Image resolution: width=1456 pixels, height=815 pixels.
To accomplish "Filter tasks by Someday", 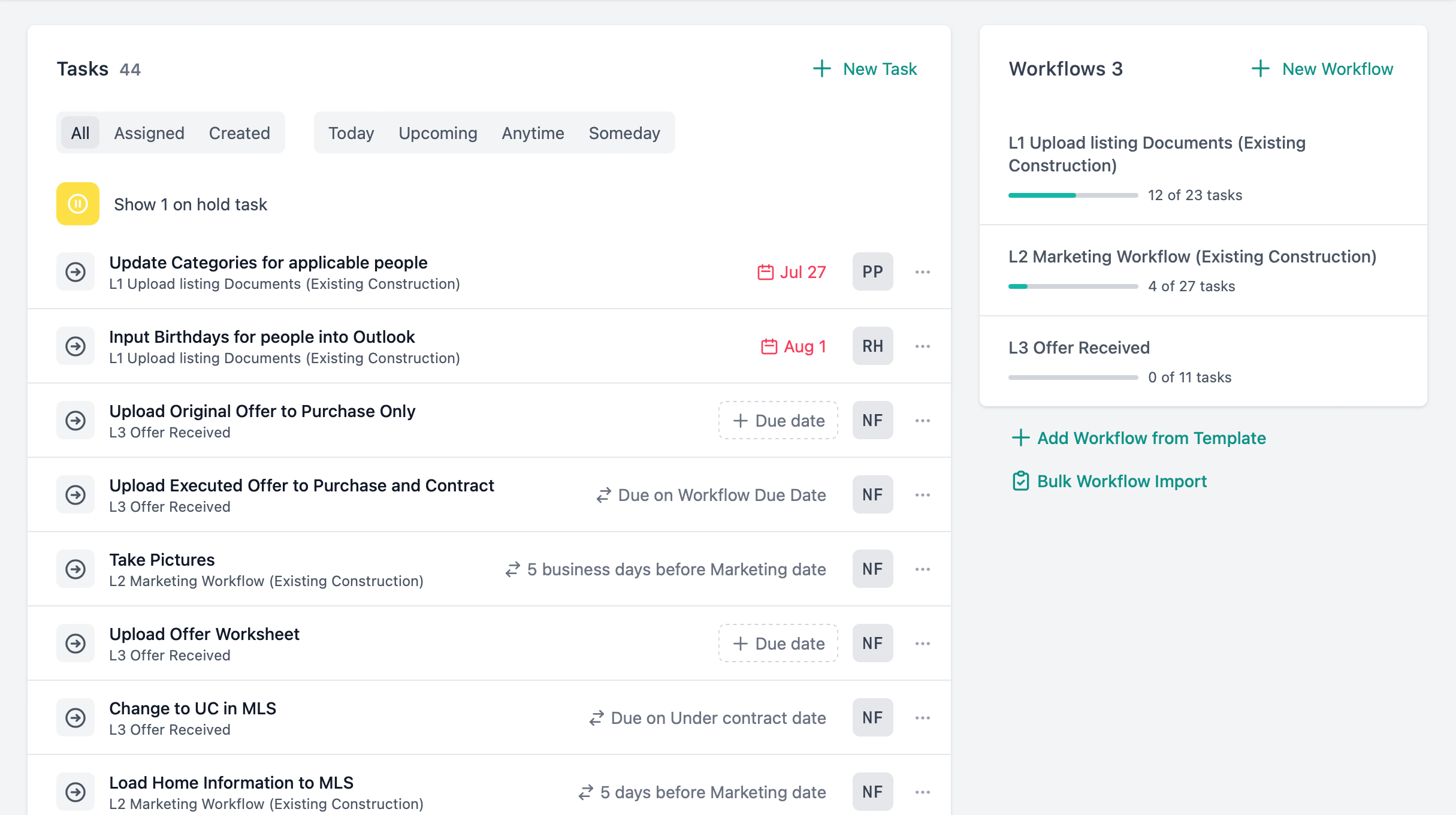I will 624,133.
